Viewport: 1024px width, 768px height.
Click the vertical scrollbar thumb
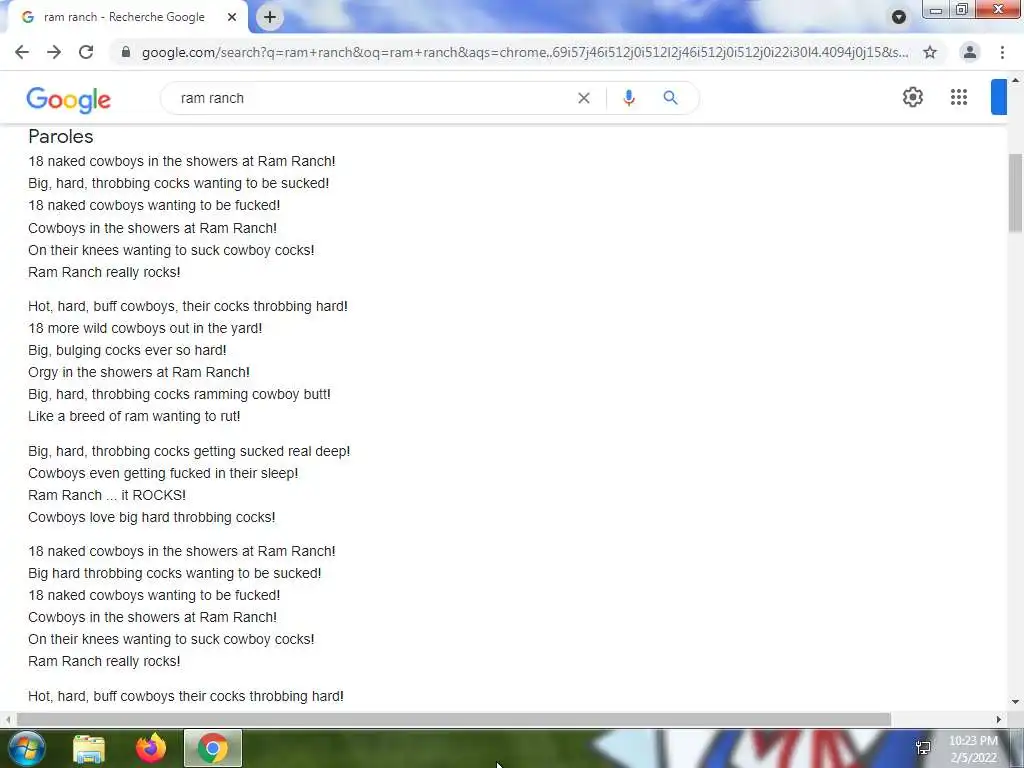pyautogui.click(x=1015, y=193)
